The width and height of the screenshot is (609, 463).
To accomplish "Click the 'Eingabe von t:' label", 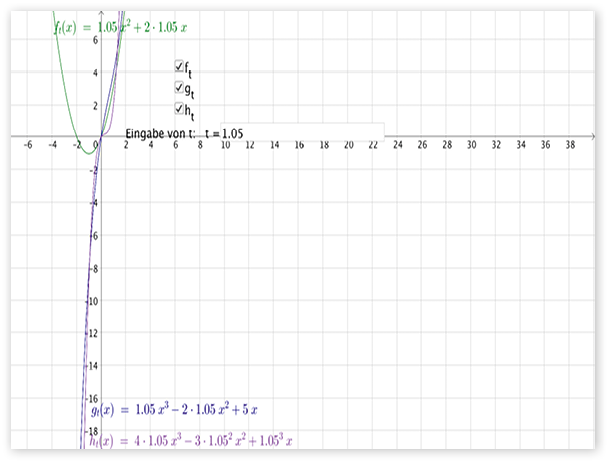I will point(160,133).
